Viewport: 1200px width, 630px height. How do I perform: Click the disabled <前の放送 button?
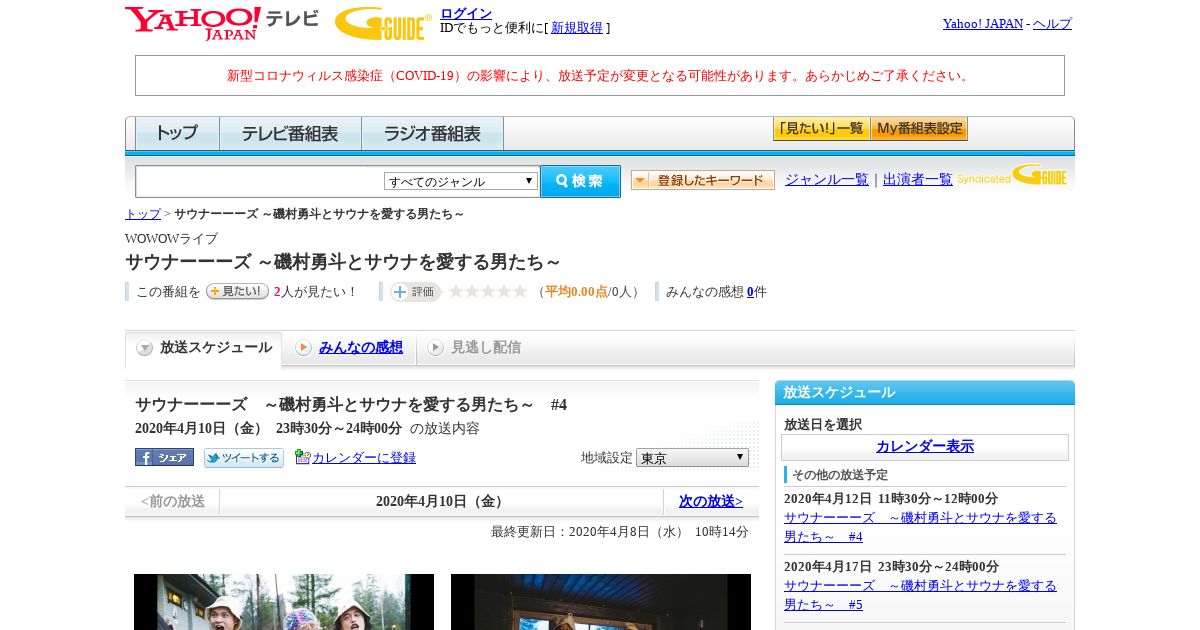pyautogui.click(x=173, y=501)
